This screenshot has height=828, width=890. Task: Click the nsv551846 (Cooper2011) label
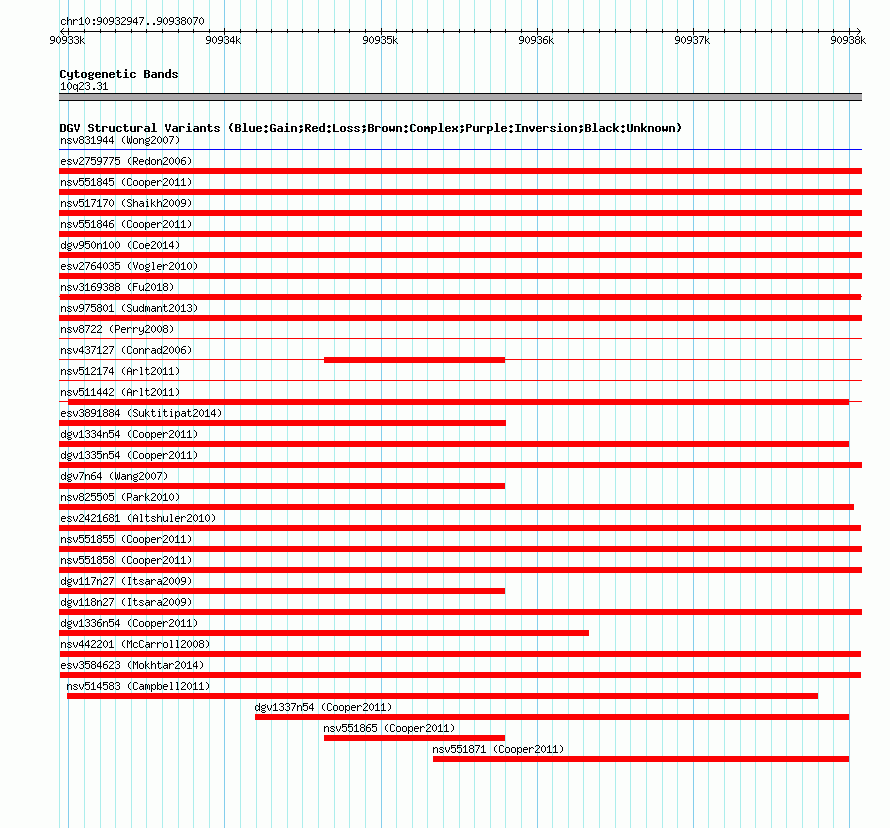click(126, 224)
